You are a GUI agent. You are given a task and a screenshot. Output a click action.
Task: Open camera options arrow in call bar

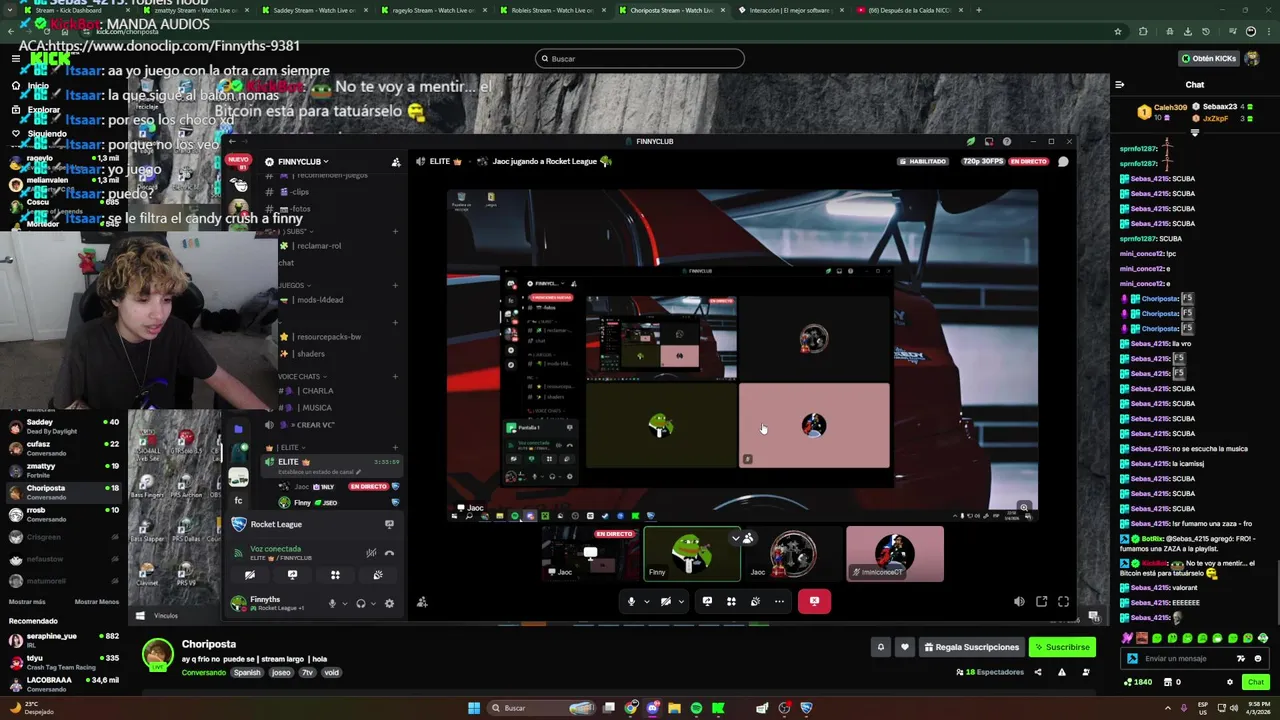(x=681, y=602)
